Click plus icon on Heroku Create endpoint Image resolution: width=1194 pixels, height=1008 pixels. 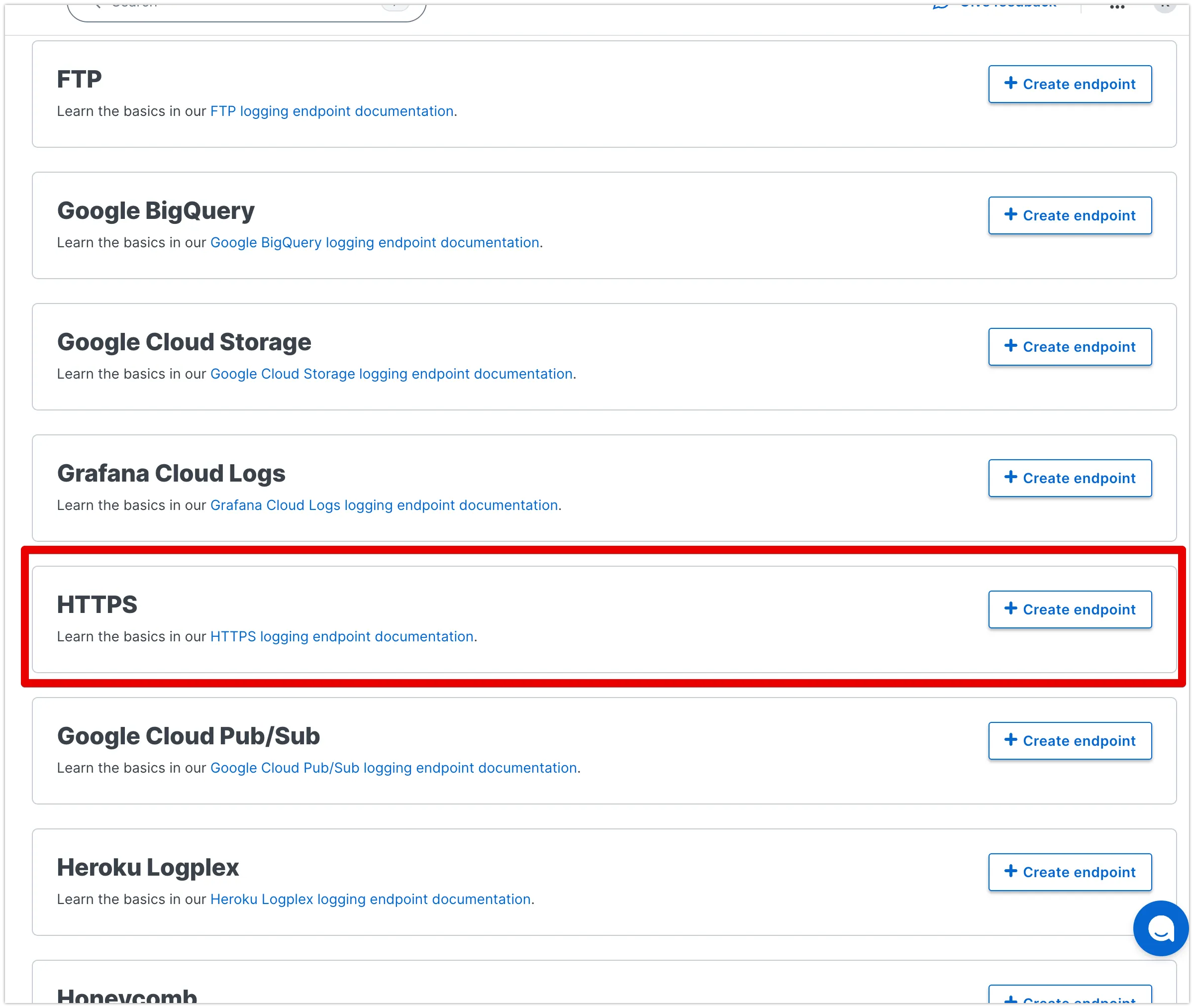pyautogui.click(x=1010, y=871)
